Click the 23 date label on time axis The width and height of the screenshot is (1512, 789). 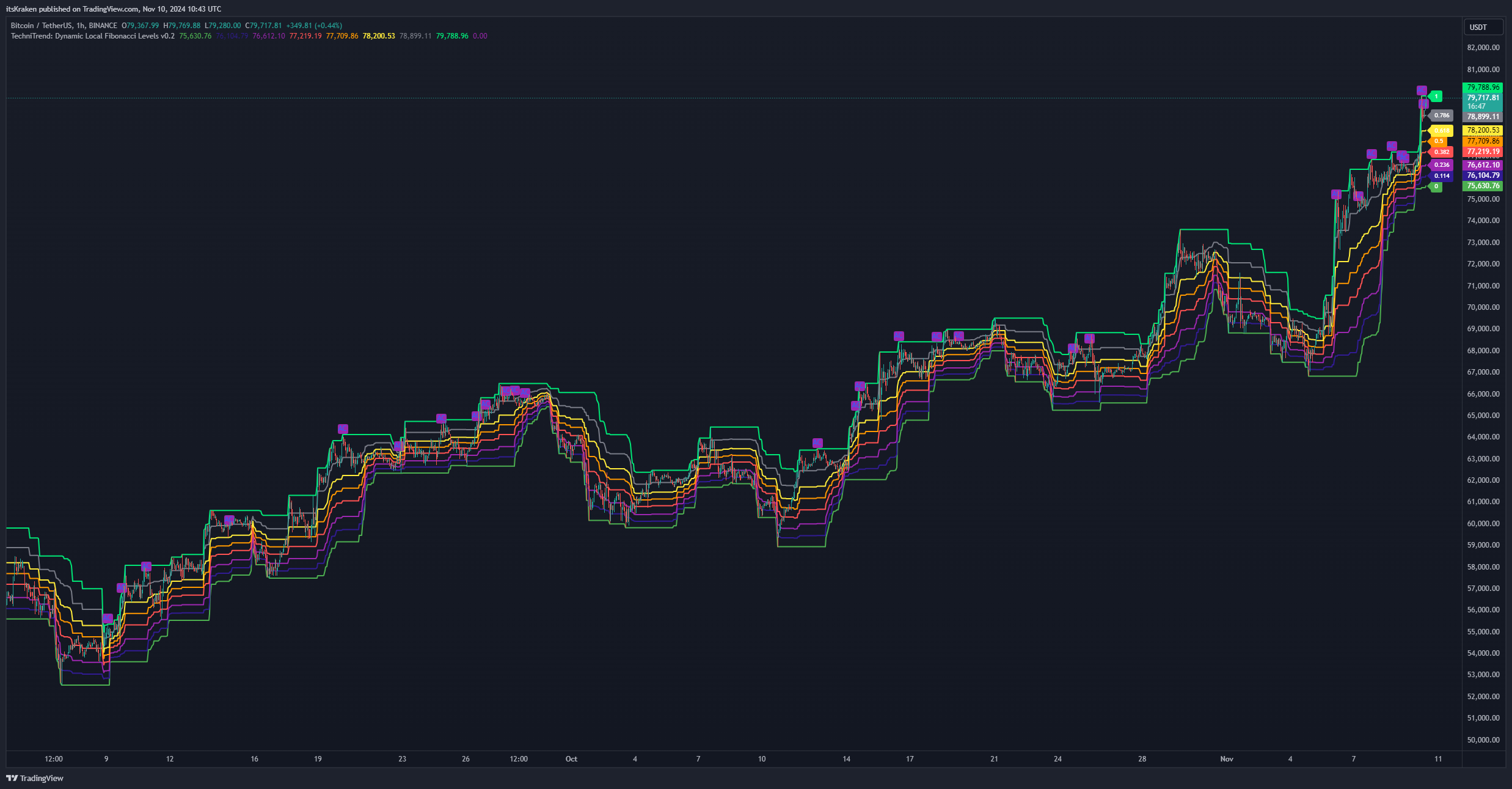point(402,759)
